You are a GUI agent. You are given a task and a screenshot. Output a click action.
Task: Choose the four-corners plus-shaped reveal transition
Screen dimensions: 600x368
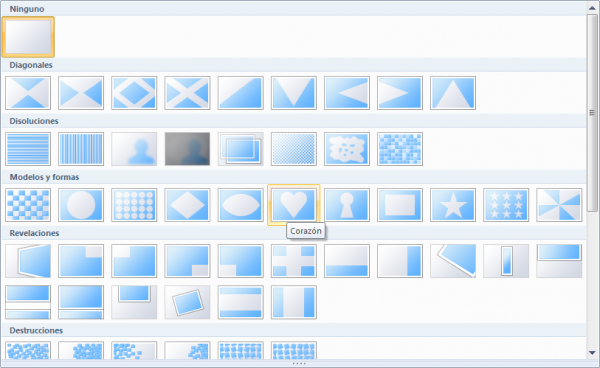click(x=294, y=261)
